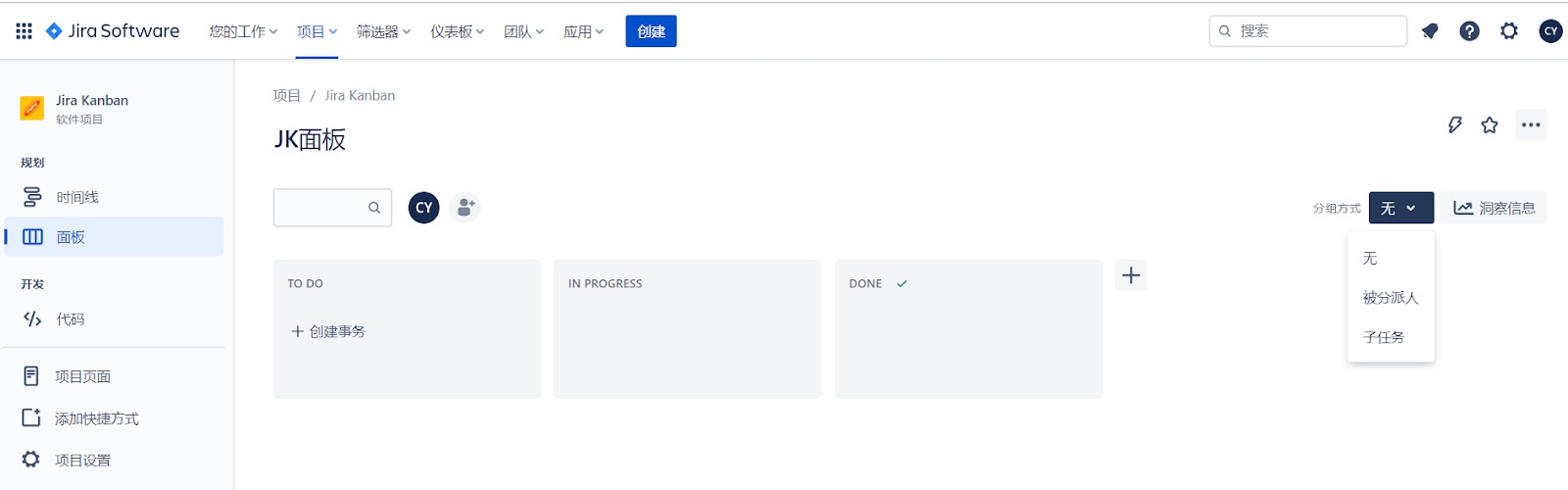This screenshot has height=490, width=1568.
Task: Open settings via the gear icon
Action: (1509, 31)
